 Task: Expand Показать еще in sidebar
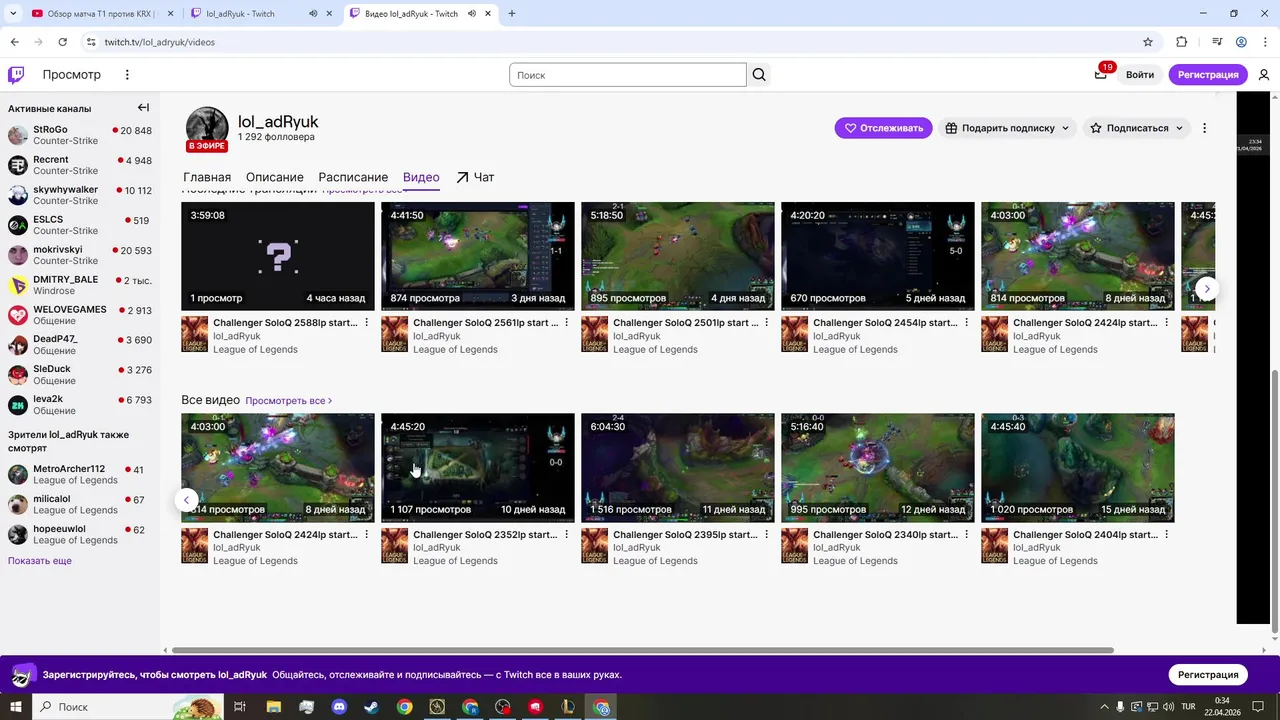pos(40,561)
